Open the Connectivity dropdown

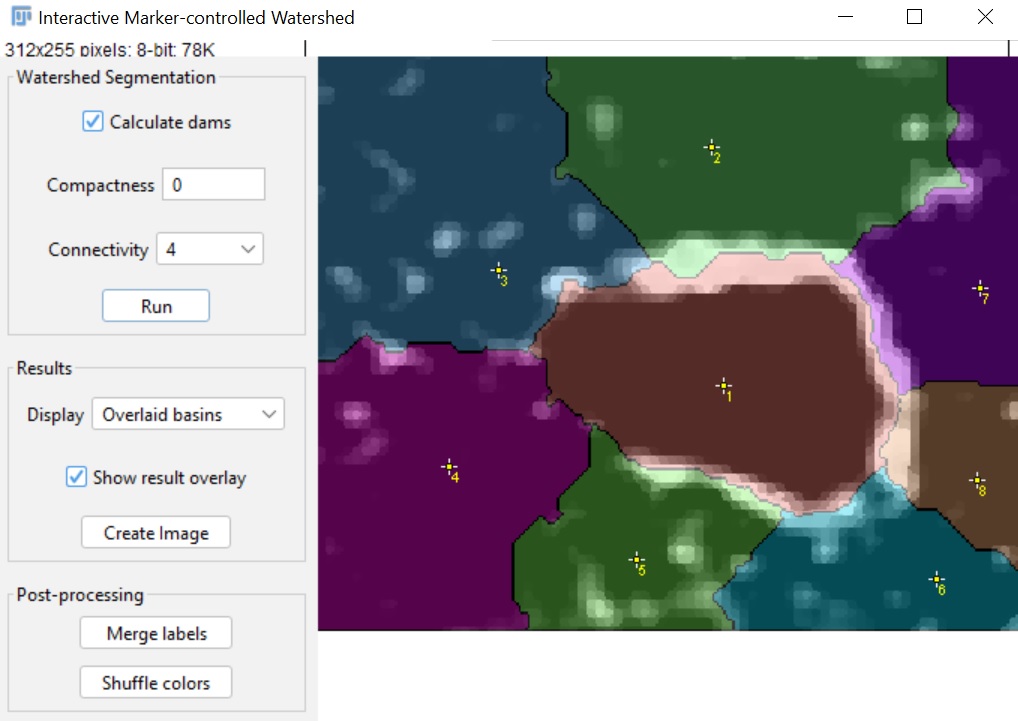tap(210, 248)
